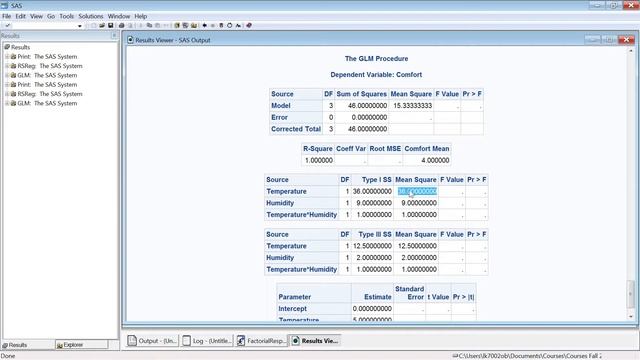The width and height of the screenshot is (640, 360).
Task: Click the Undo toolbar icon
Action: coord(167,25)
